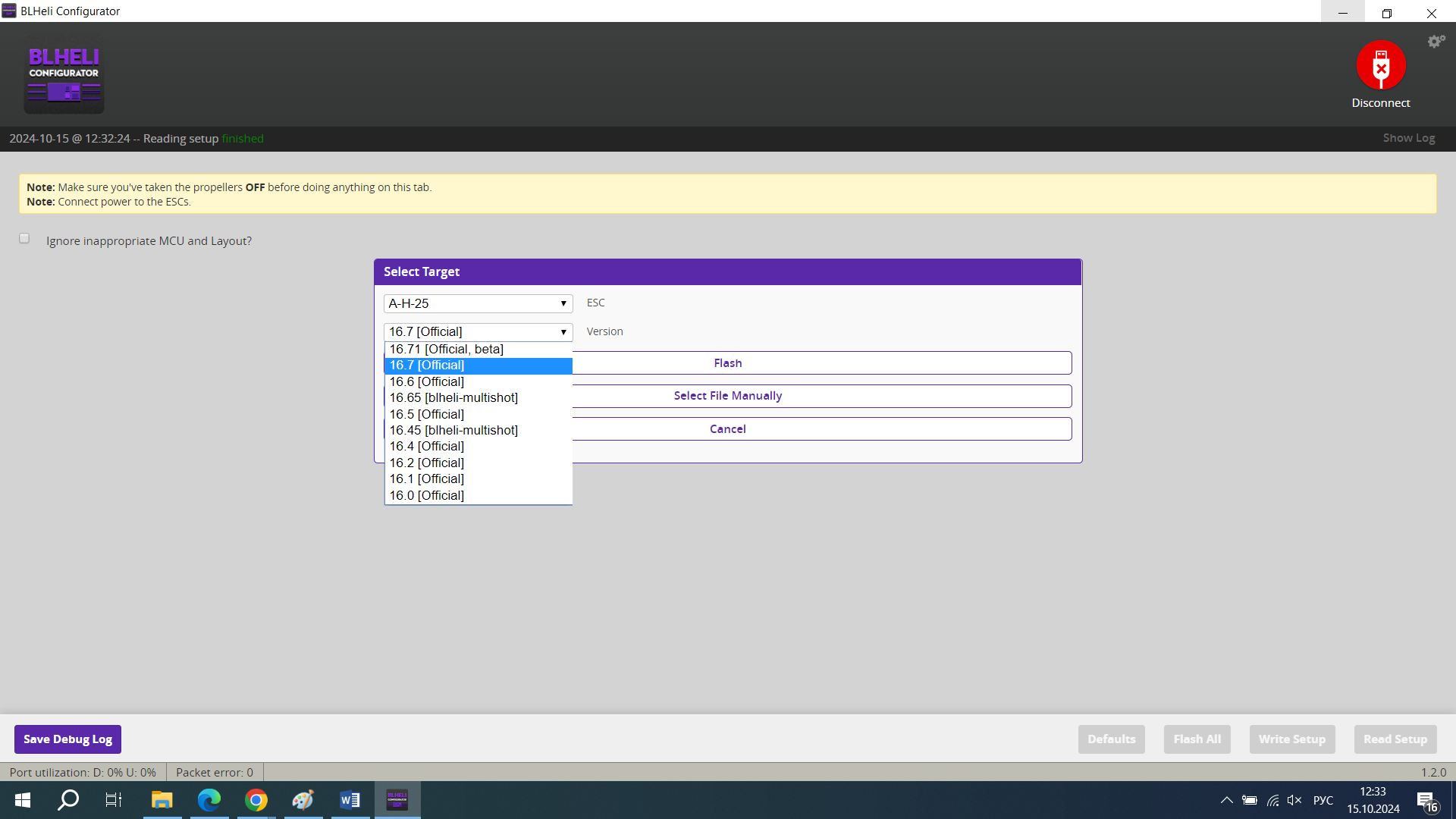This screenshot has height=819, width=1456.
Task: Pick the 16.0 [Official] version option
Action: pyautogui.click(x=427, y=496)
